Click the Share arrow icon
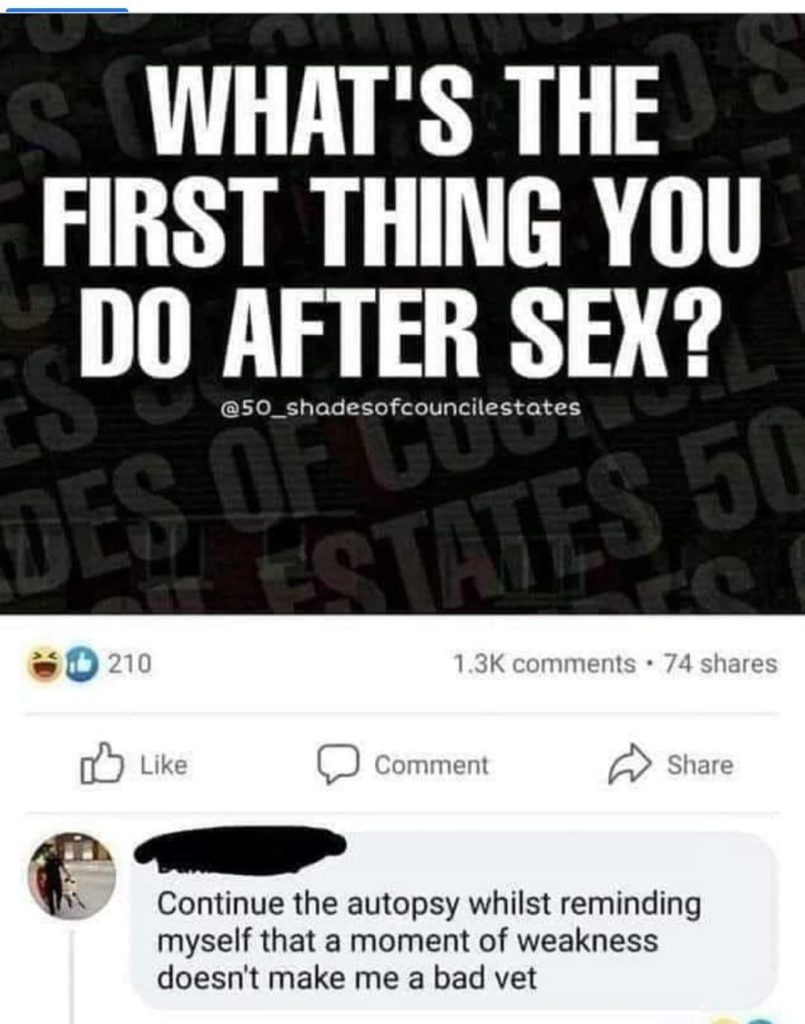Screen dimensions: 805x1024 pyautogui.click(x=630, y=764)
